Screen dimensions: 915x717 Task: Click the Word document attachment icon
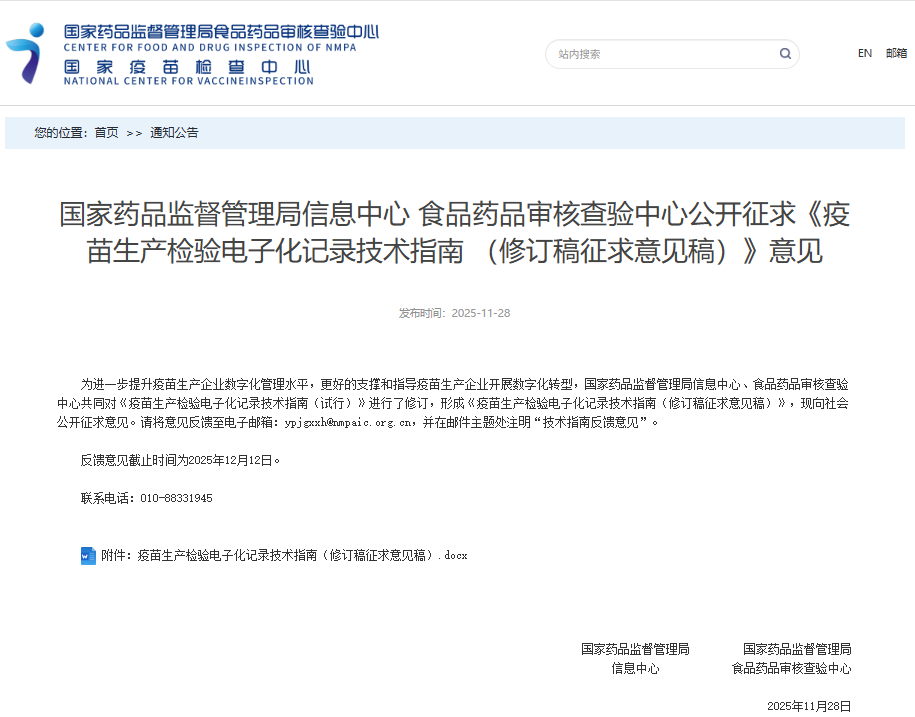click(88, 555)
